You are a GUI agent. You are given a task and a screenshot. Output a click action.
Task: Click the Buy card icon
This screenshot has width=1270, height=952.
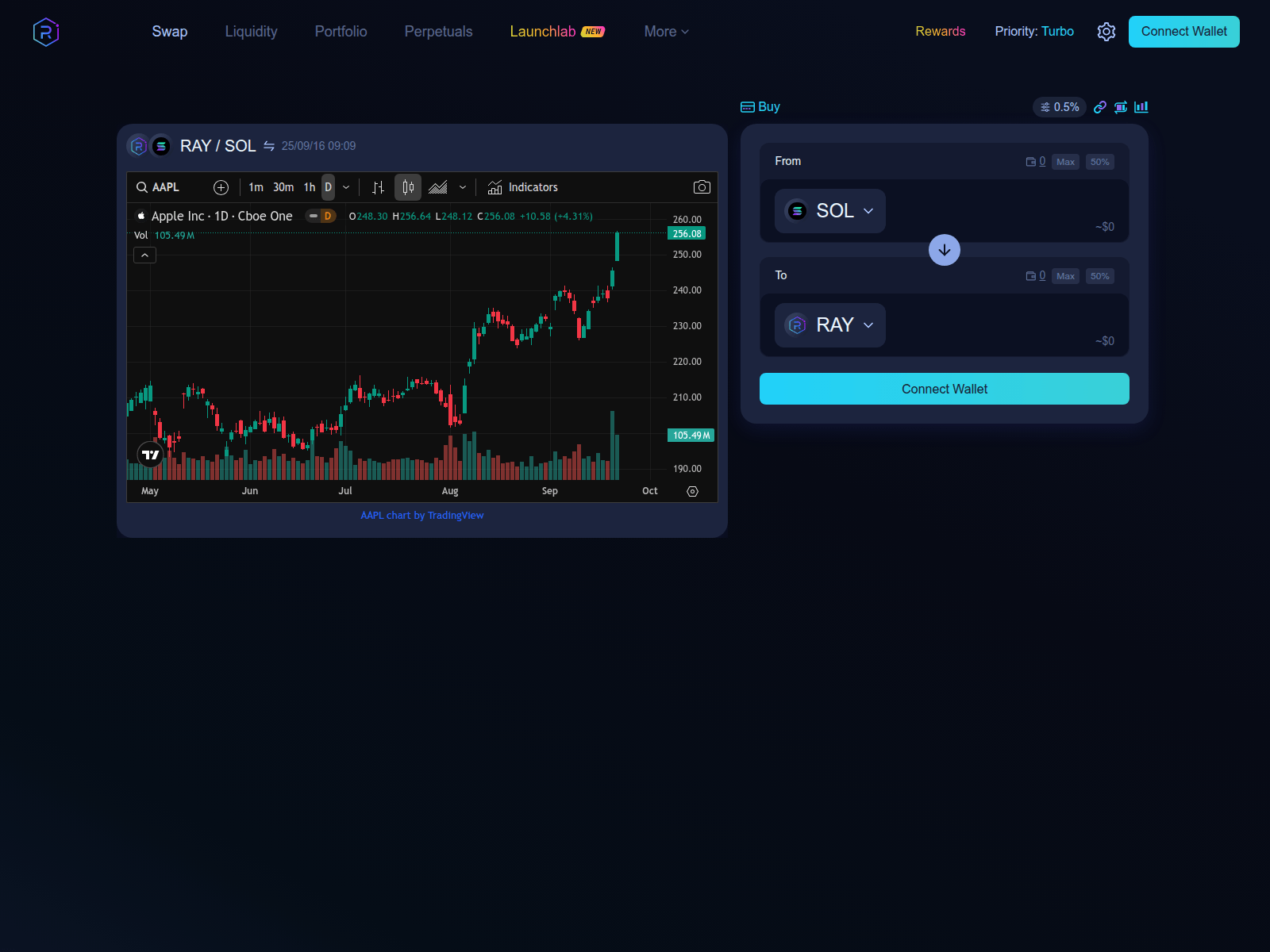coord(748,107)
